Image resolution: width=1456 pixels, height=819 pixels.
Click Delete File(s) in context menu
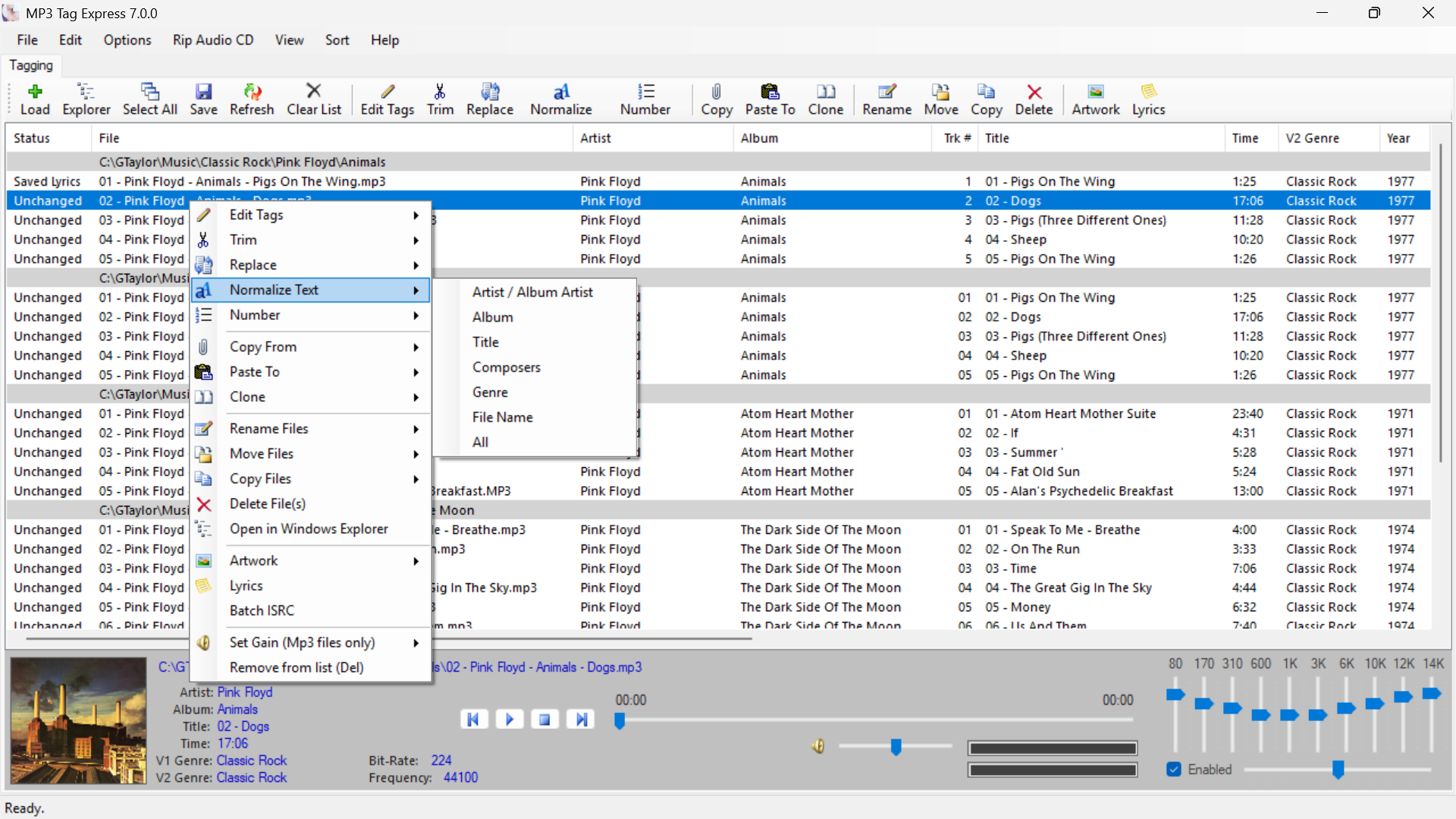[x=311, y=504]
